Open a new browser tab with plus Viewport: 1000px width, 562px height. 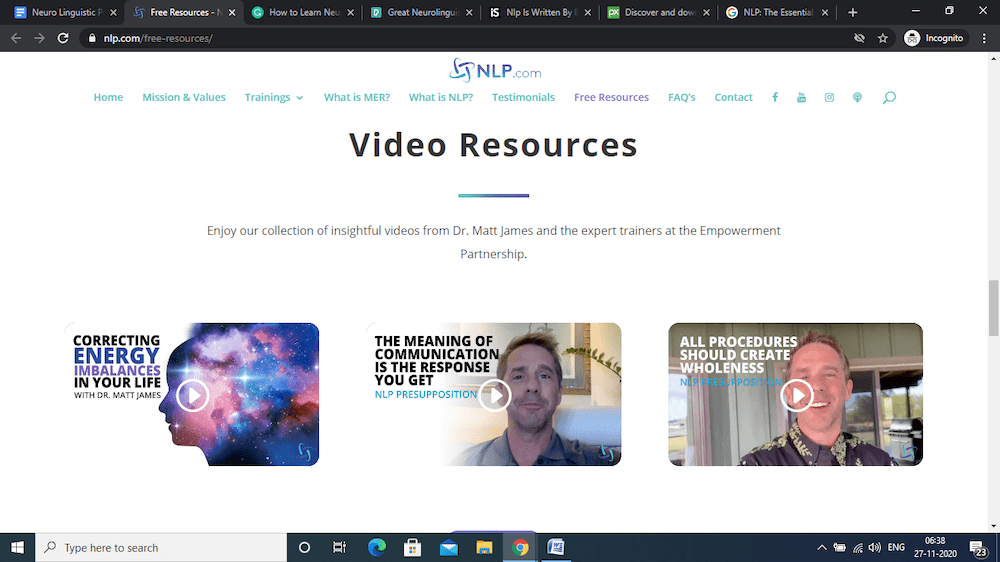[x=853, y=12]
